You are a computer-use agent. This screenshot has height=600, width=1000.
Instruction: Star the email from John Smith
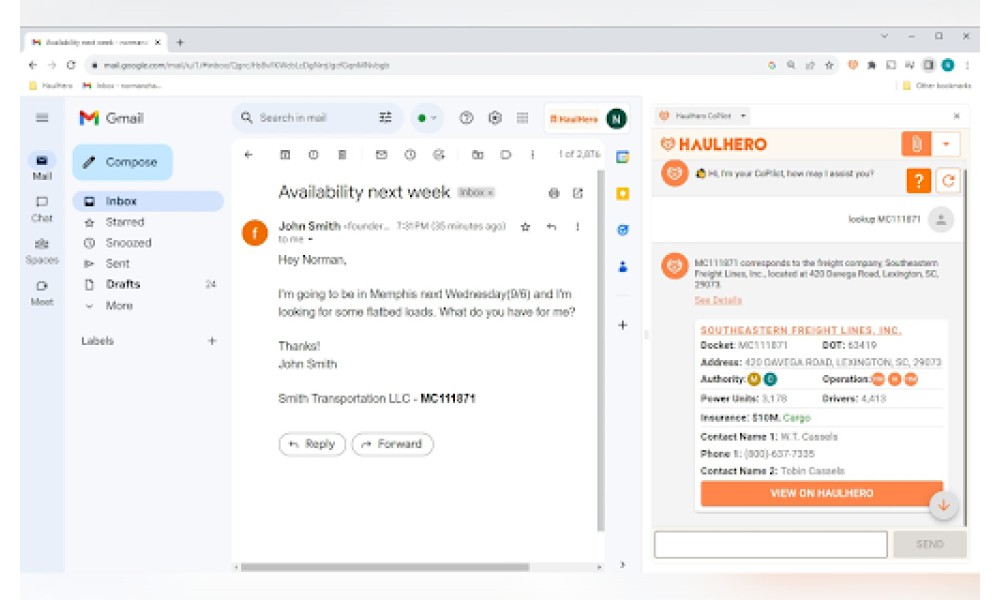(526, 227)
